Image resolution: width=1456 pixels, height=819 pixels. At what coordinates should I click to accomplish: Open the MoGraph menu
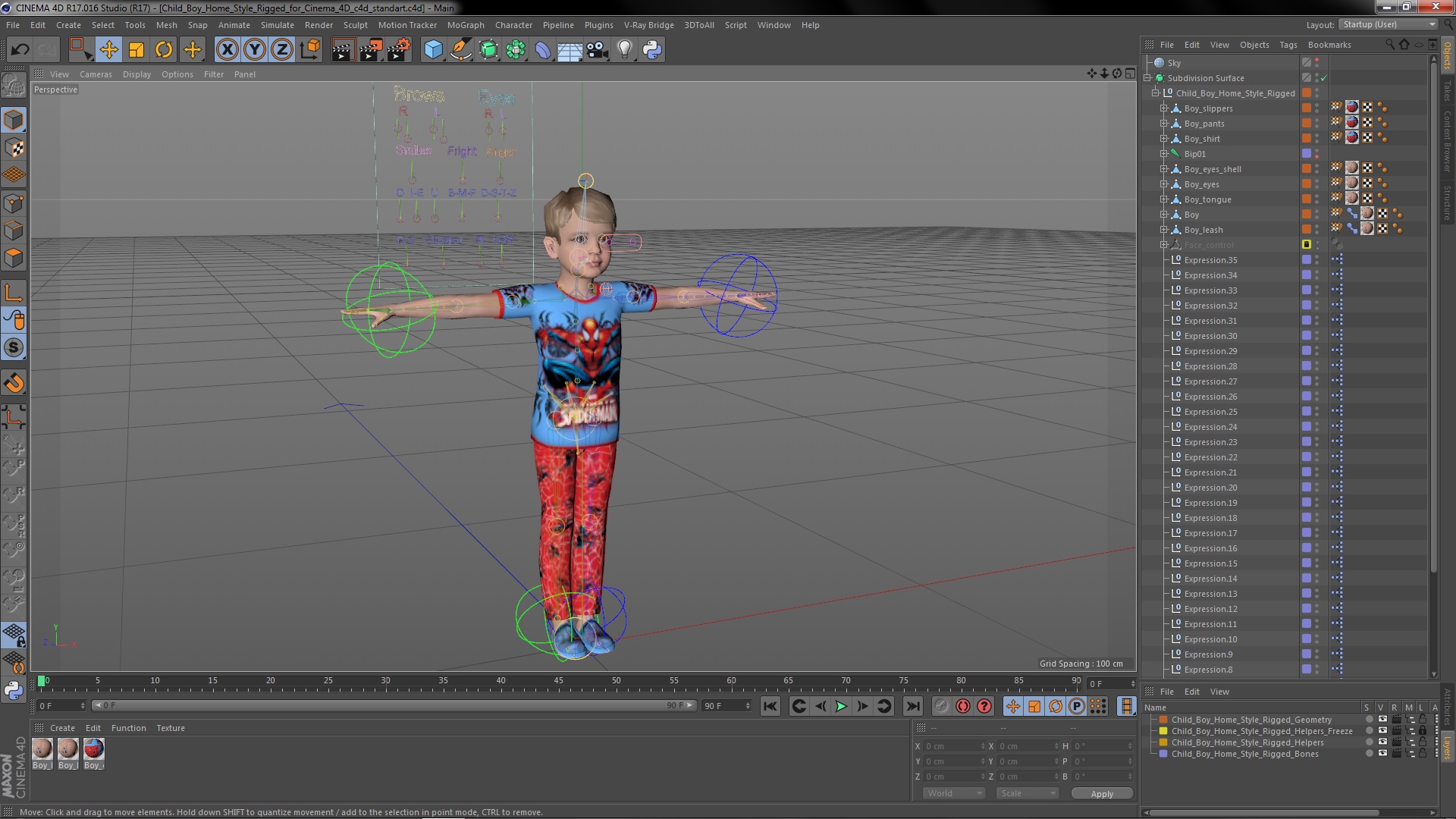[466, 25]
